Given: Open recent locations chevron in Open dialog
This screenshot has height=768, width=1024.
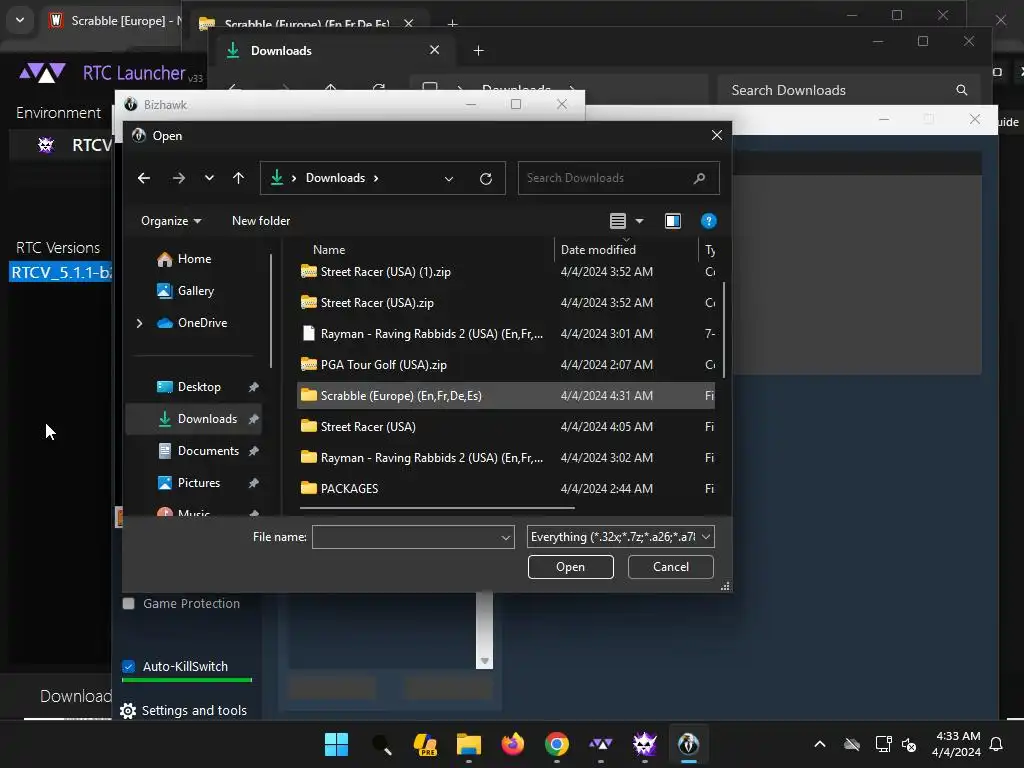Looking at the screenshot, I should click(x=209, y=178).
